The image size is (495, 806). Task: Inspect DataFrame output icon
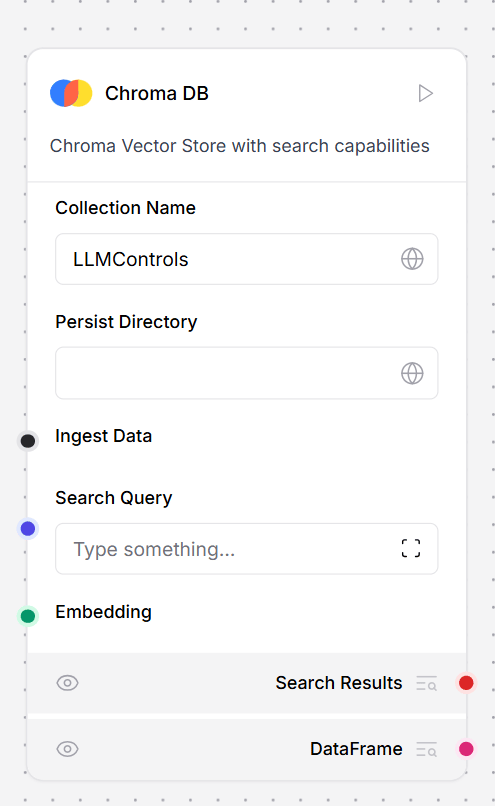[x=427, y=749]
